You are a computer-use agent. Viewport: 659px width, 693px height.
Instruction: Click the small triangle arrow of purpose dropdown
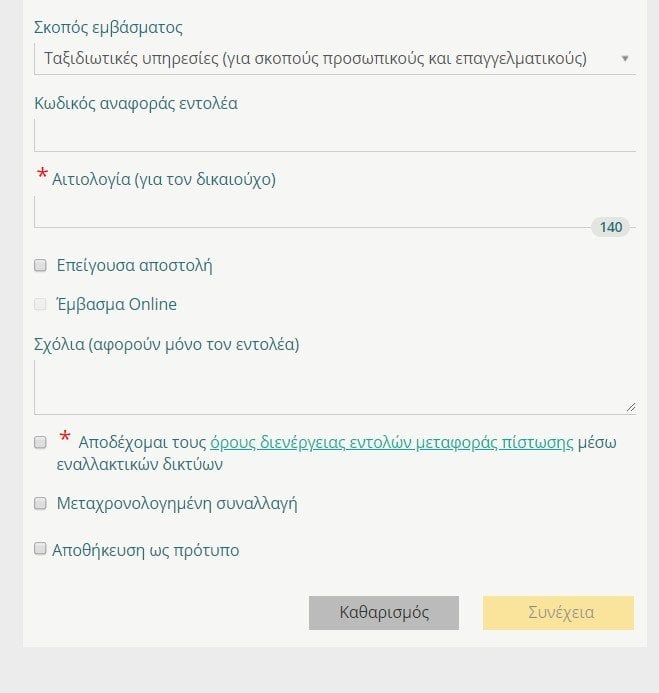[x=625, y=58]
